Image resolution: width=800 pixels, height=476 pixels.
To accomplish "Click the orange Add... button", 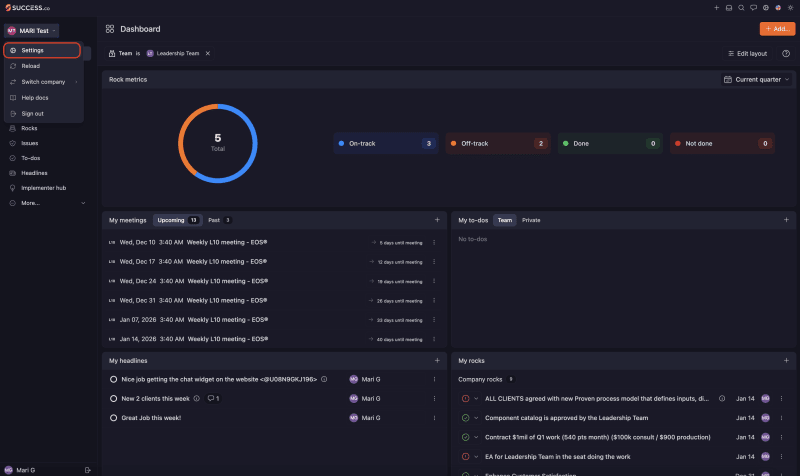I will [777, 29].
